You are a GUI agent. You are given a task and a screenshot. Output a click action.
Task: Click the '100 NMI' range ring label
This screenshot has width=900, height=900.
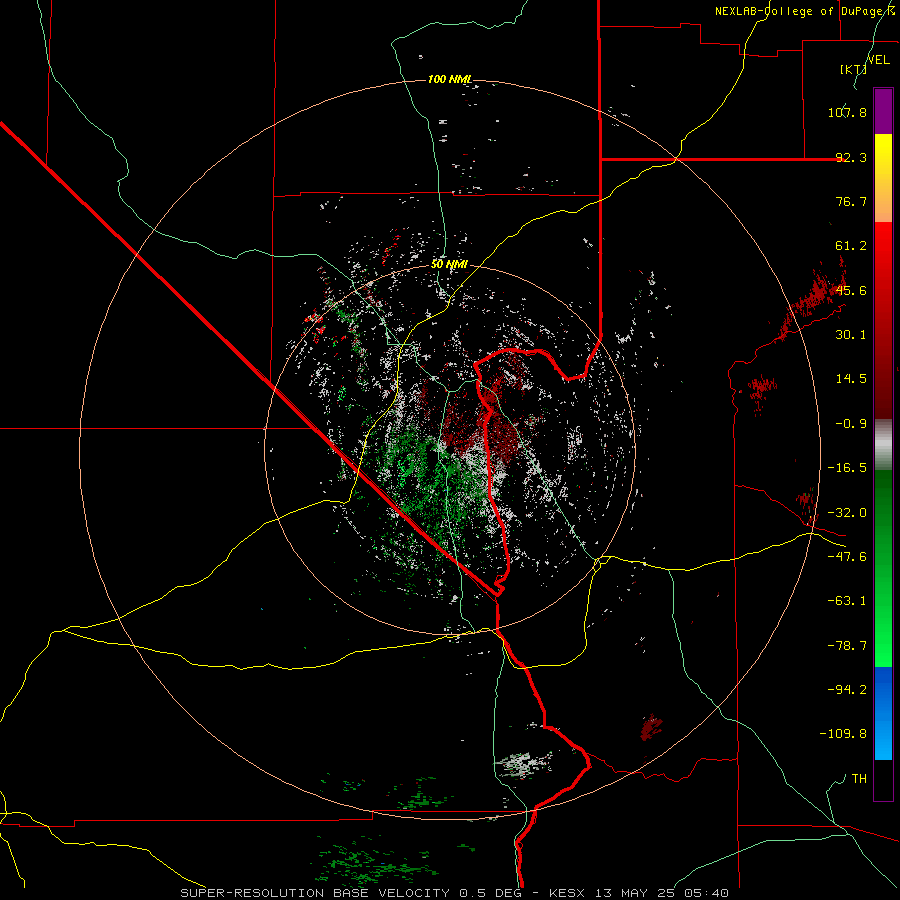pos(450,79)
